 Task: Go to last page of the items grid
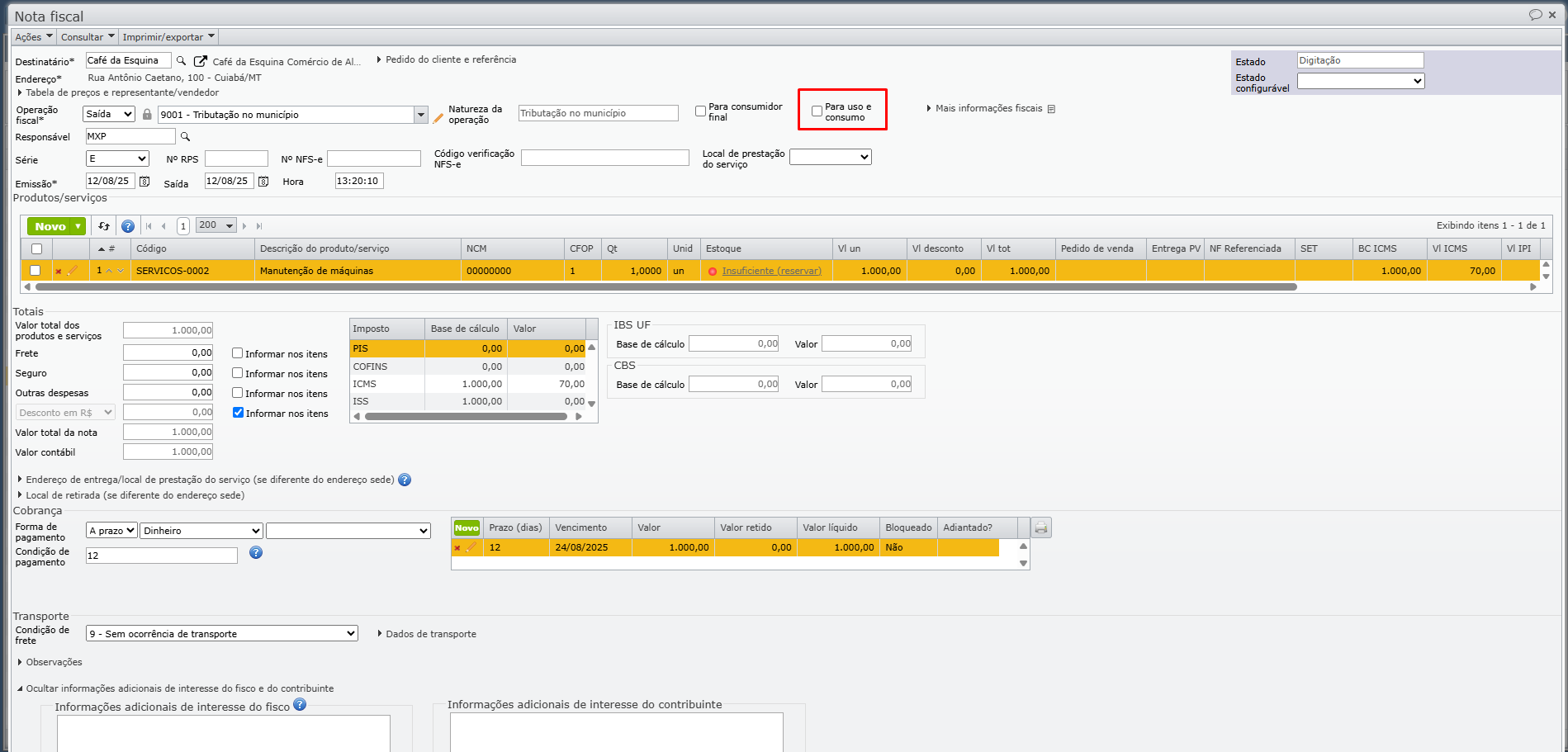[259, 225]
